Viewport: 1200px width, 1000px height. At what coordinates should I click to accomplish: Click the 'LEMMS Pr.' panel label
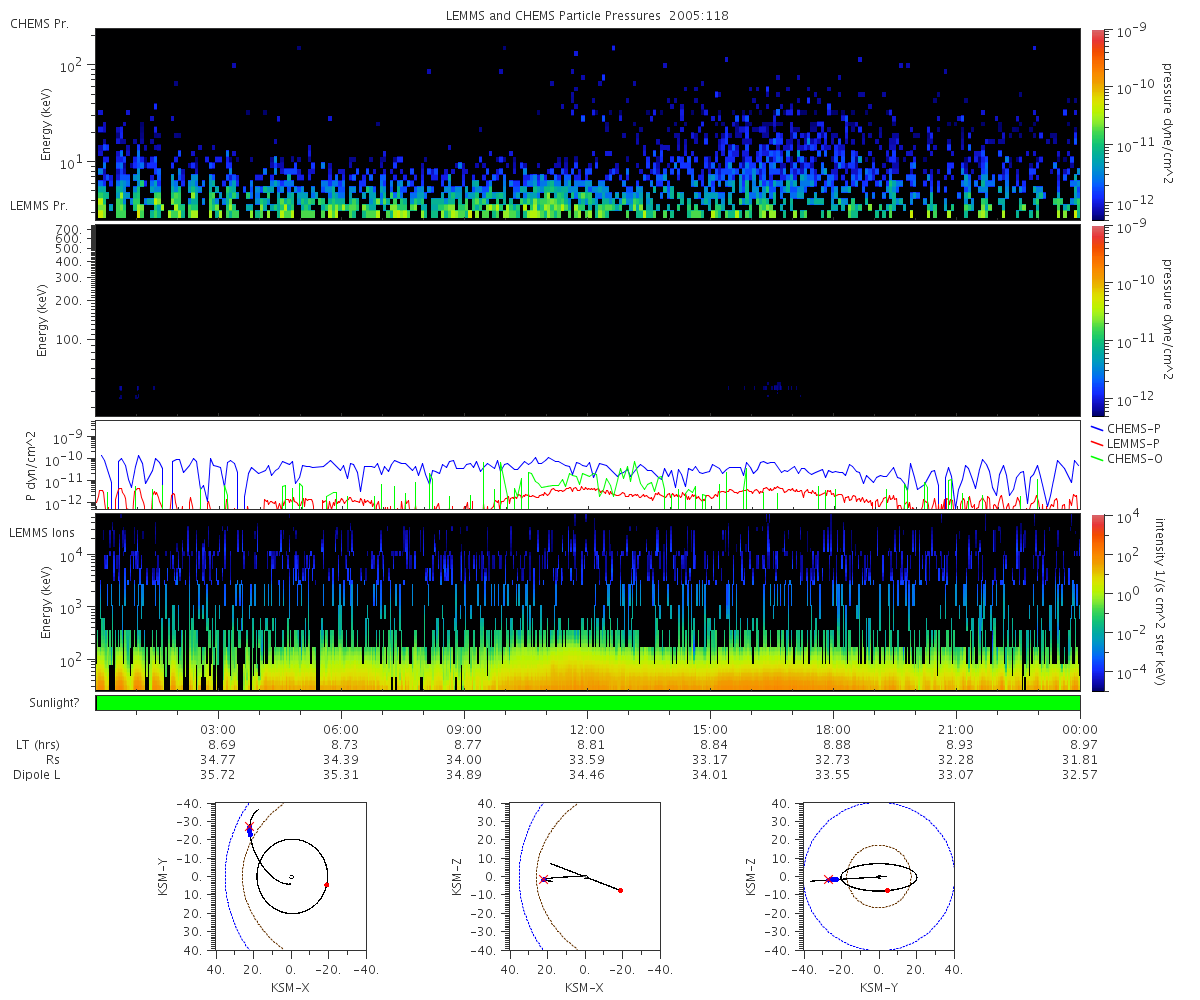40,206
